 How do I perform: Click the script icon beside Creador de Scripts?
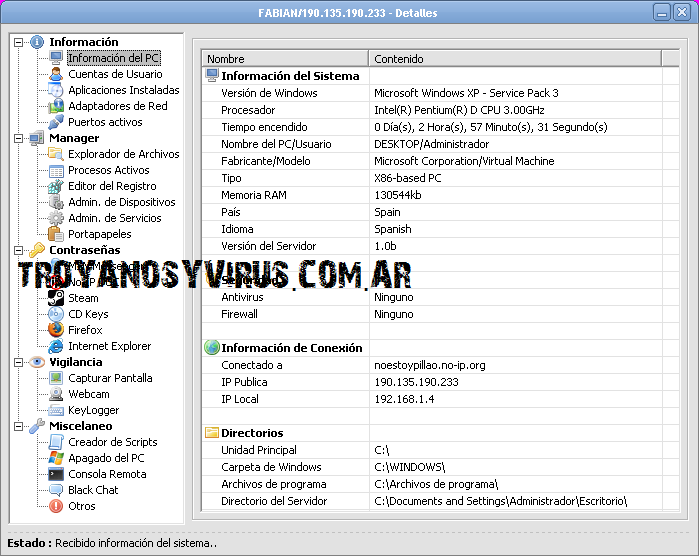pyautogui.click(x=56, y=442)
